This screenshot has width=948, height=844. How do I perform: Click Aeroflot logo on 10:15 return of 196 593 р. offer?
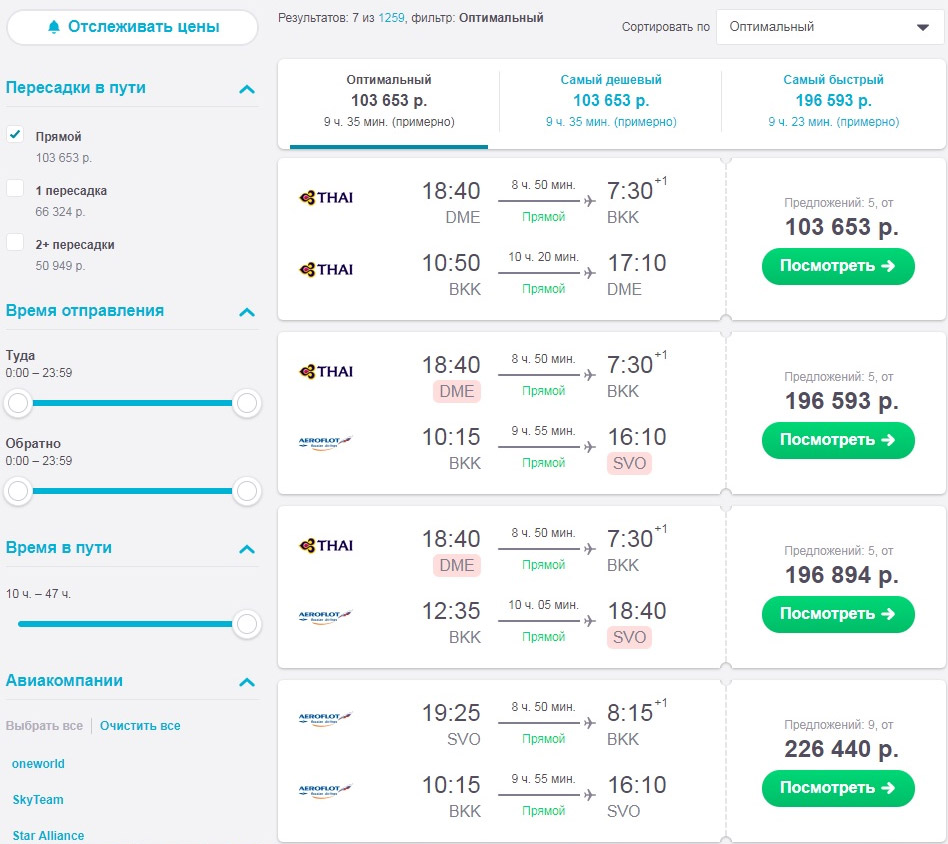[x=325, y=443]
